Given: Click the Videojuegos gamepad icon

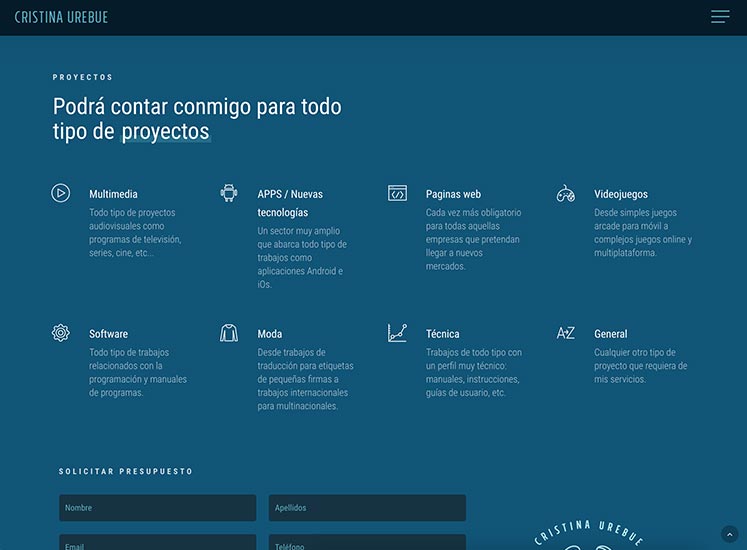Looking at the screenshot, I should click(x=565, y=194).
